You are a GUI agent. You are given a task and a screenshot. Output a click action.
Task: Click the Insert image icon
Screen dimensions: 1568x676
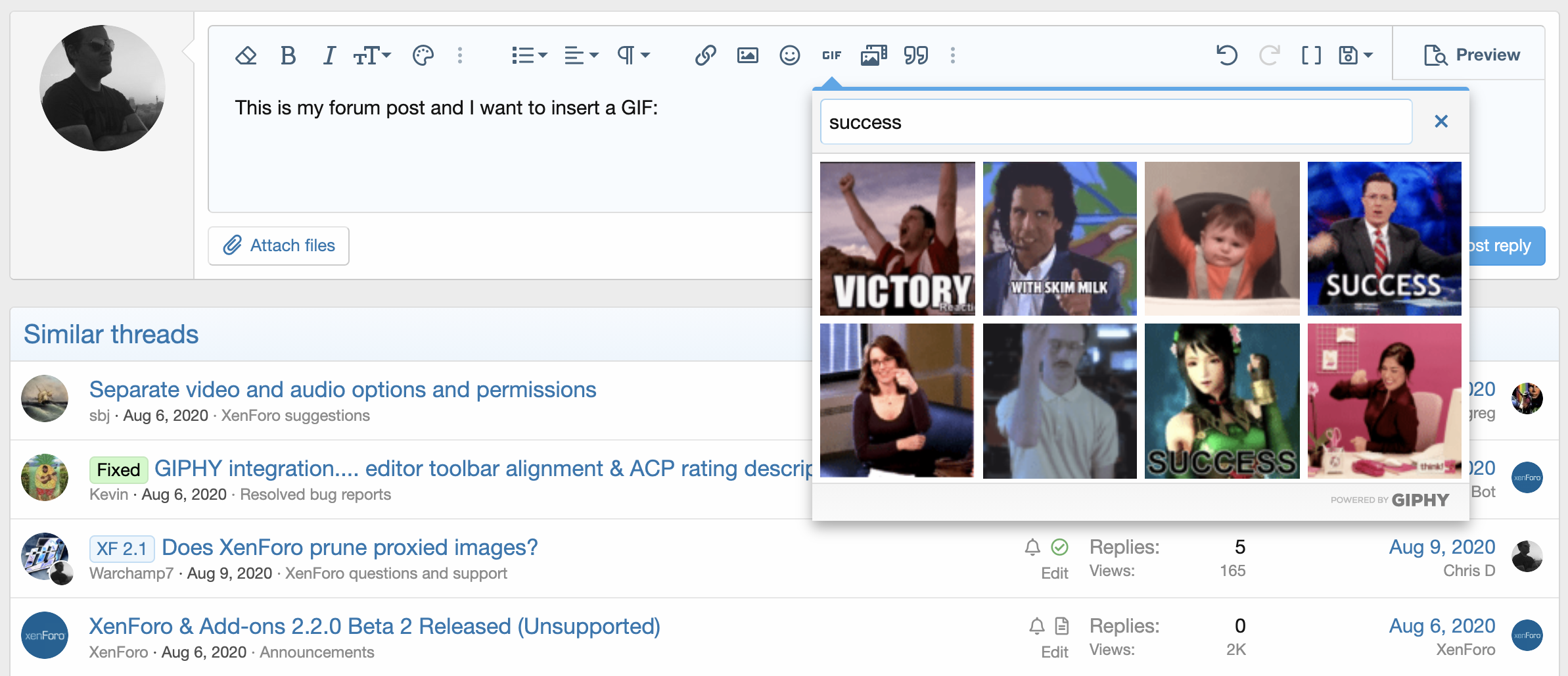(748, 55)
